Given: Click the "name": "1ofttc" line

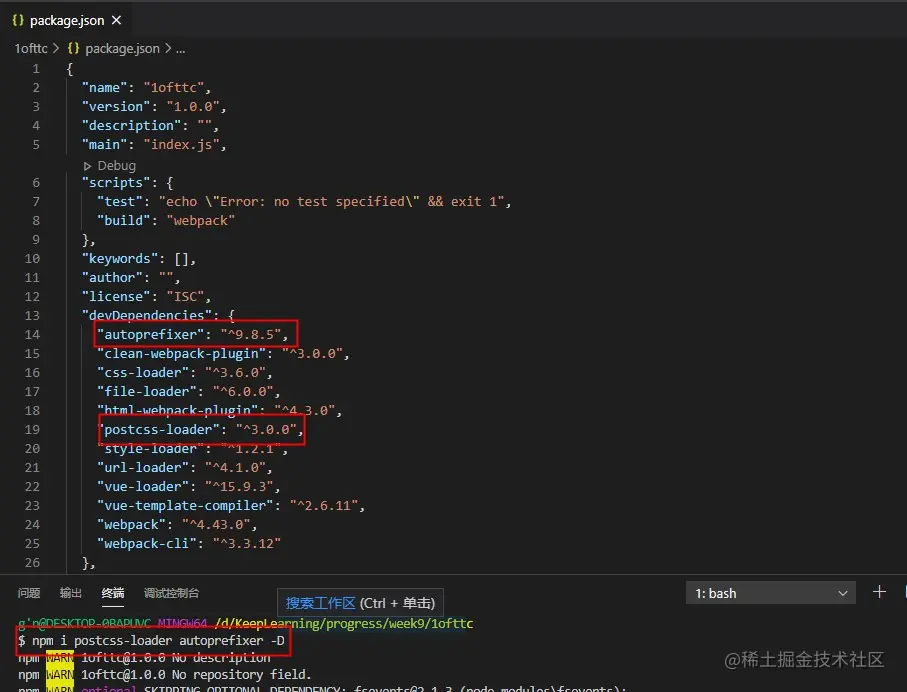Looking at the screenshot, I should 146,87.
